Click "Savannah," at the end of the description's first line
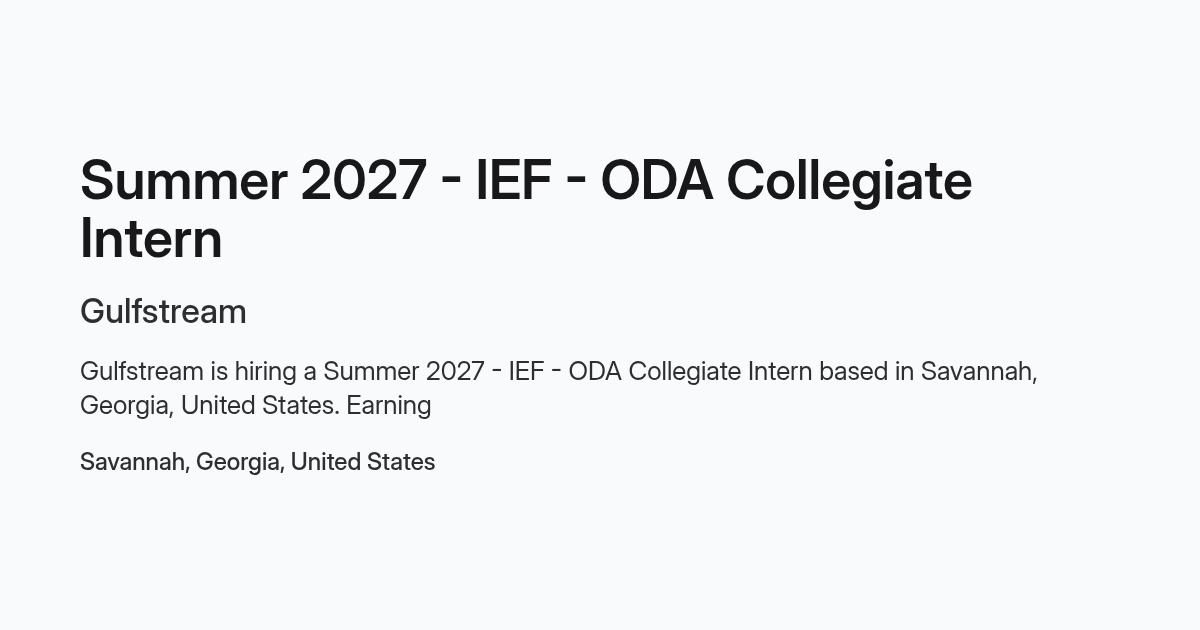1200x630 pixels. [979, 372]
